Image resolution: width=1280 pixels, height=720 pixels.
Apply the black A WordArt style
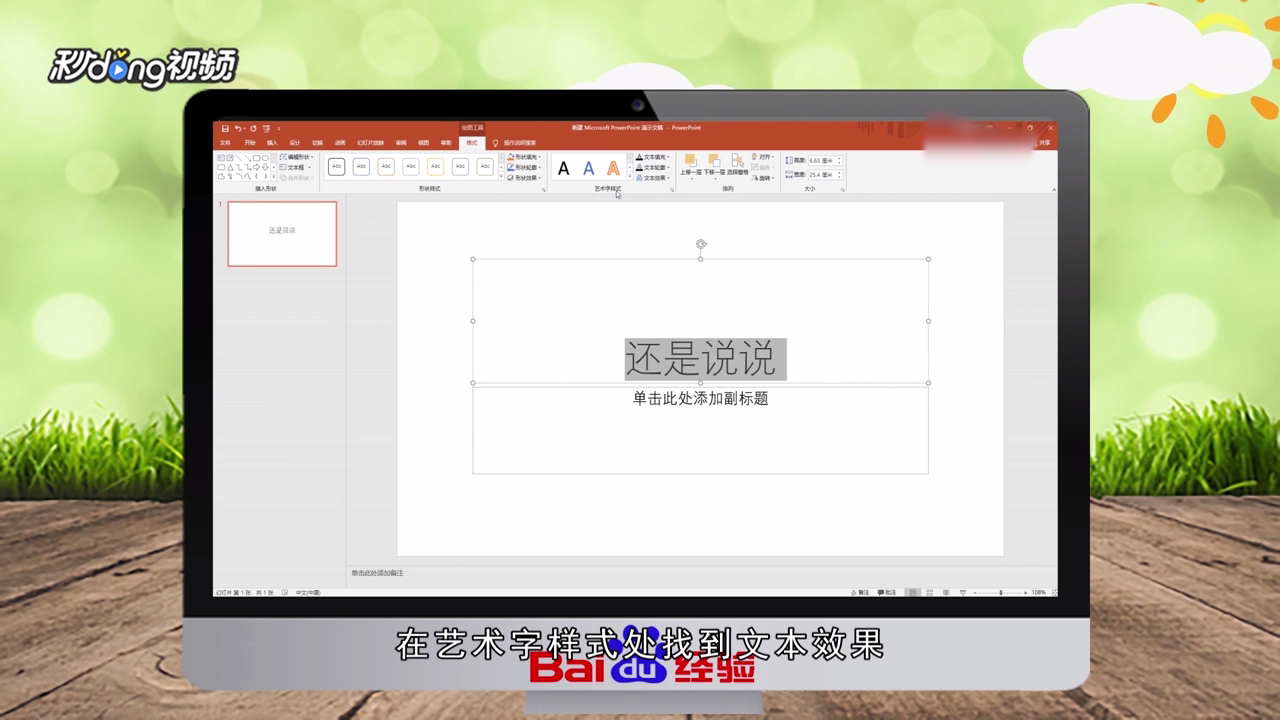click(564, 168)
